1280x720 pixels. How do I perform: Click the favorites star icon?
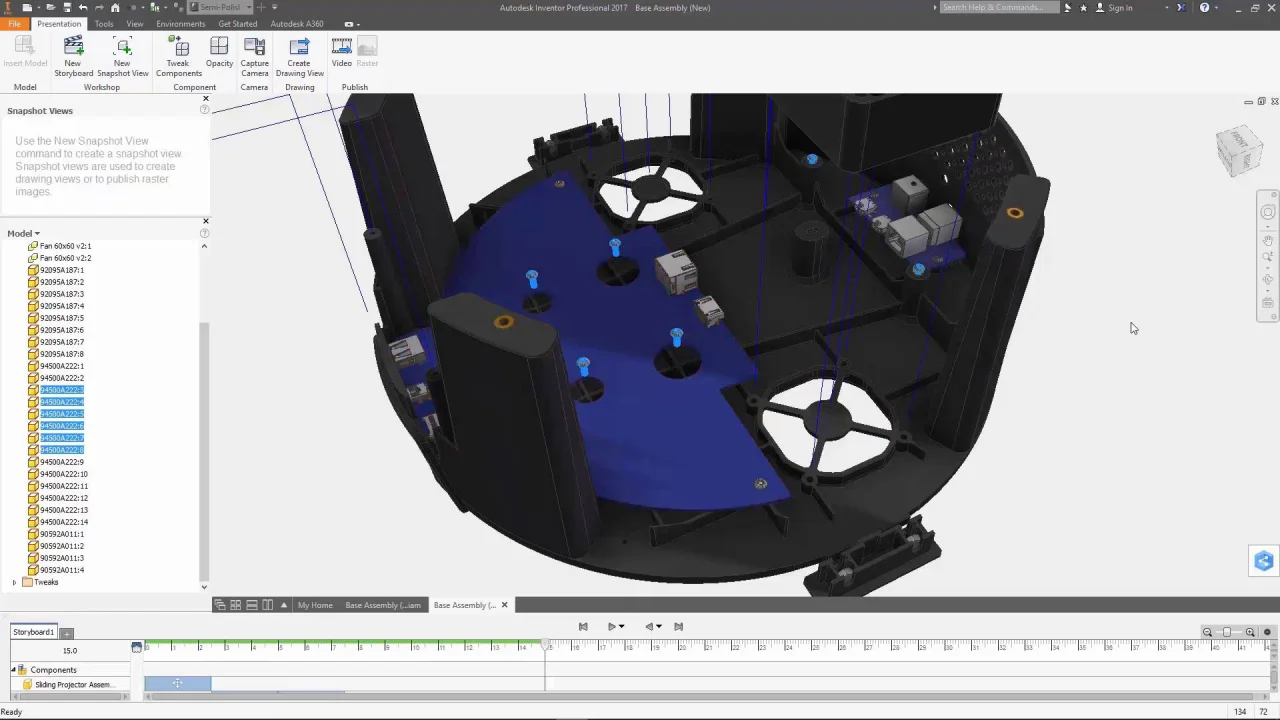(1083, 7)
